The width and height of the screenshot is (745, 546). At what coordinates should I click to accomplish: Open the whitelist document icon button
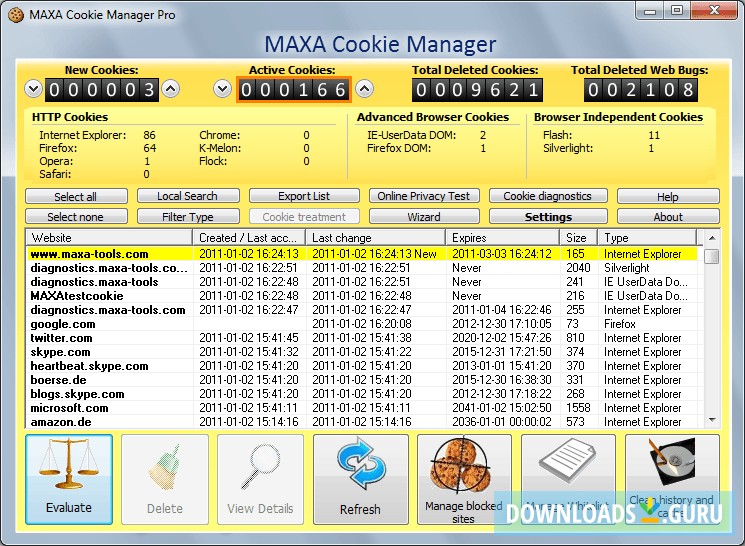coord(568,479)
